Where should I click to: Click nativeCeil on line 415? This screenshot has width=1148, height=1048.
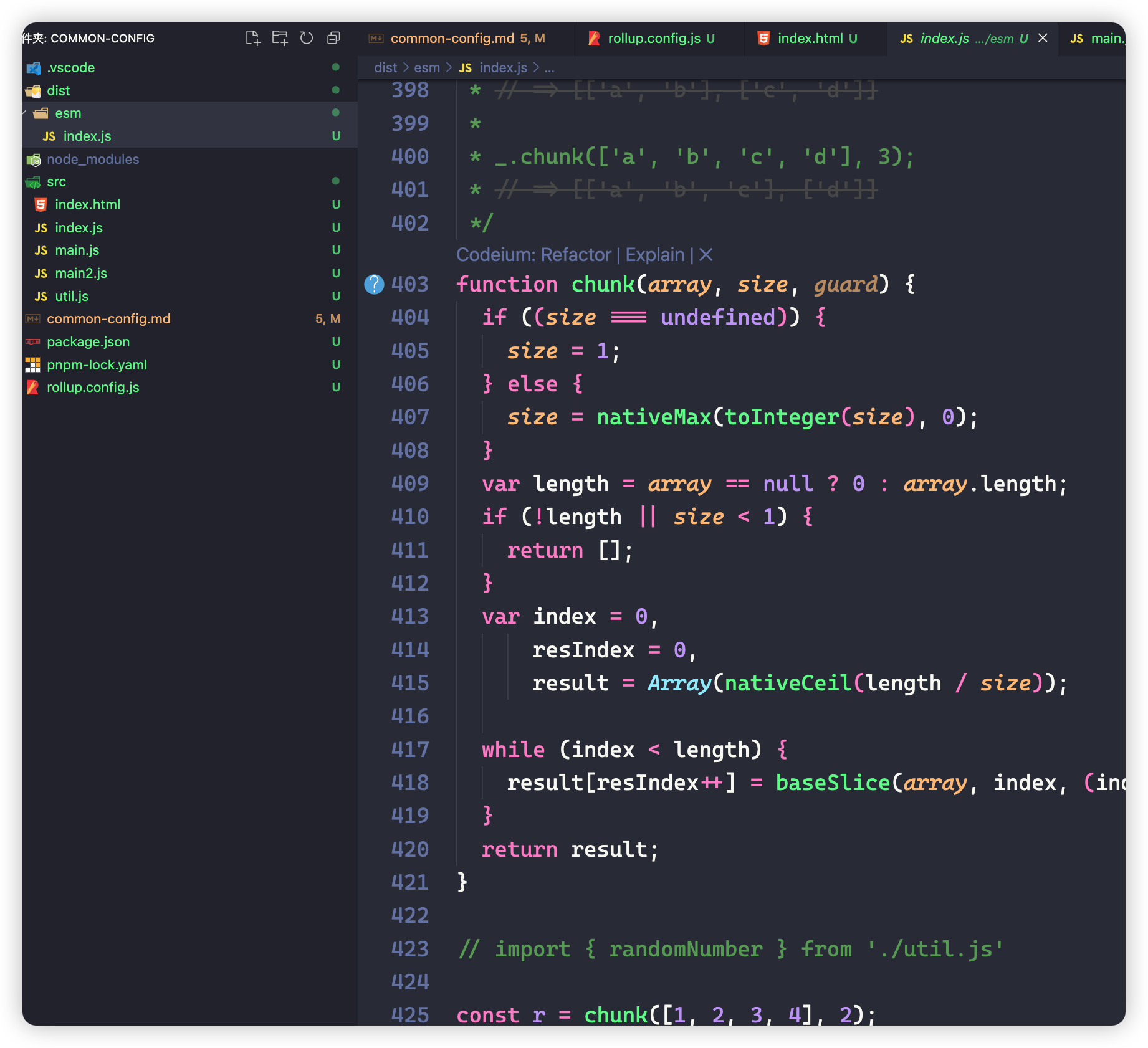[x=788, y=683]
